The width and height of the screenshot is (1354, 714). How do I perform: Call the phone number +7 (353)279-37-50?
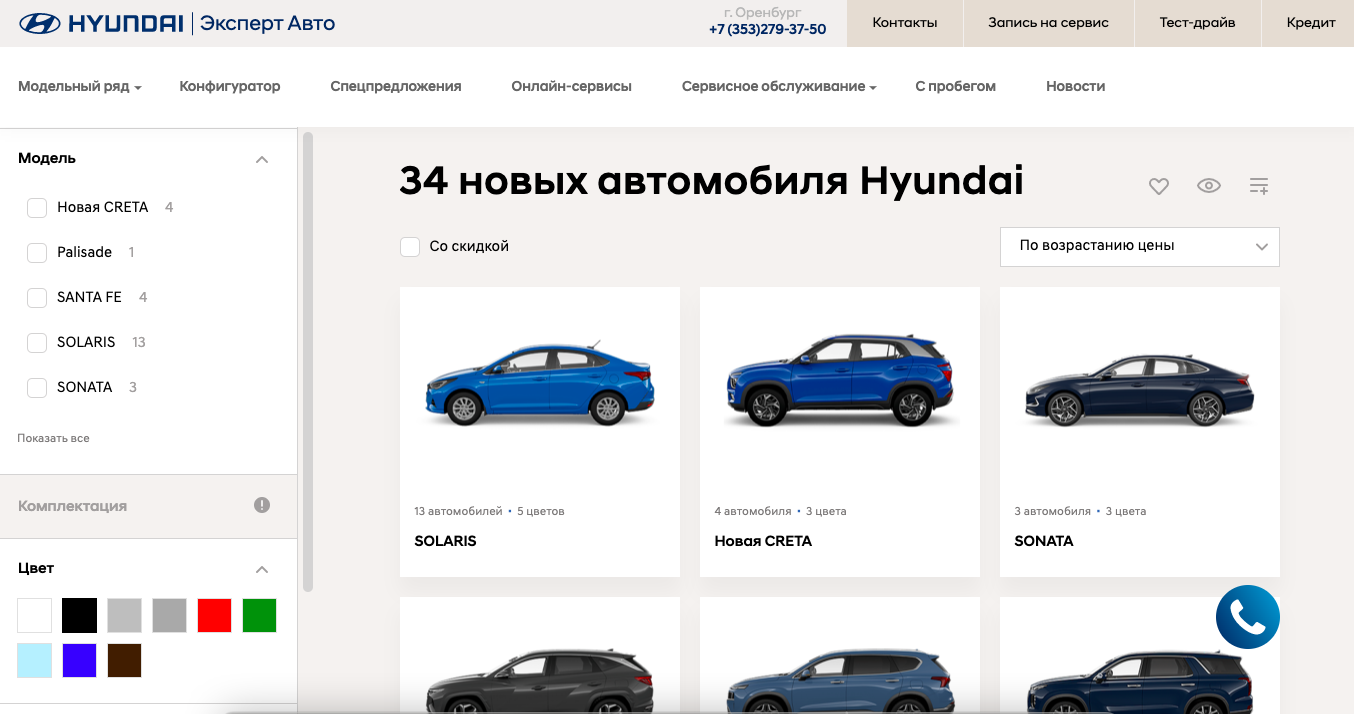(767, 29)
